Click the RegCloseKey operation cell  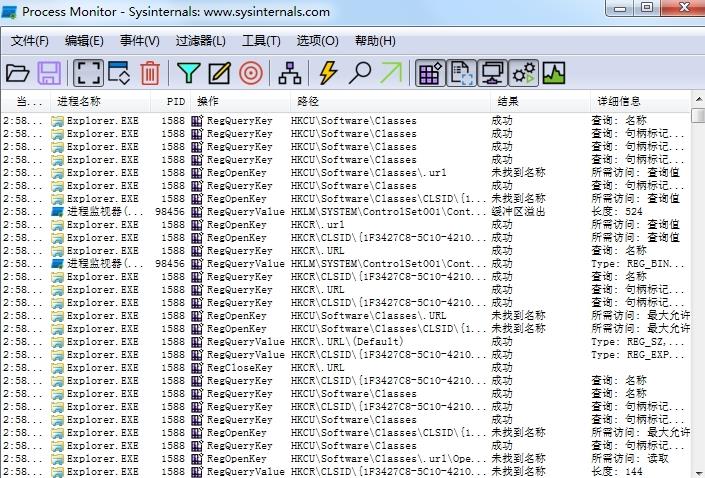239,367
